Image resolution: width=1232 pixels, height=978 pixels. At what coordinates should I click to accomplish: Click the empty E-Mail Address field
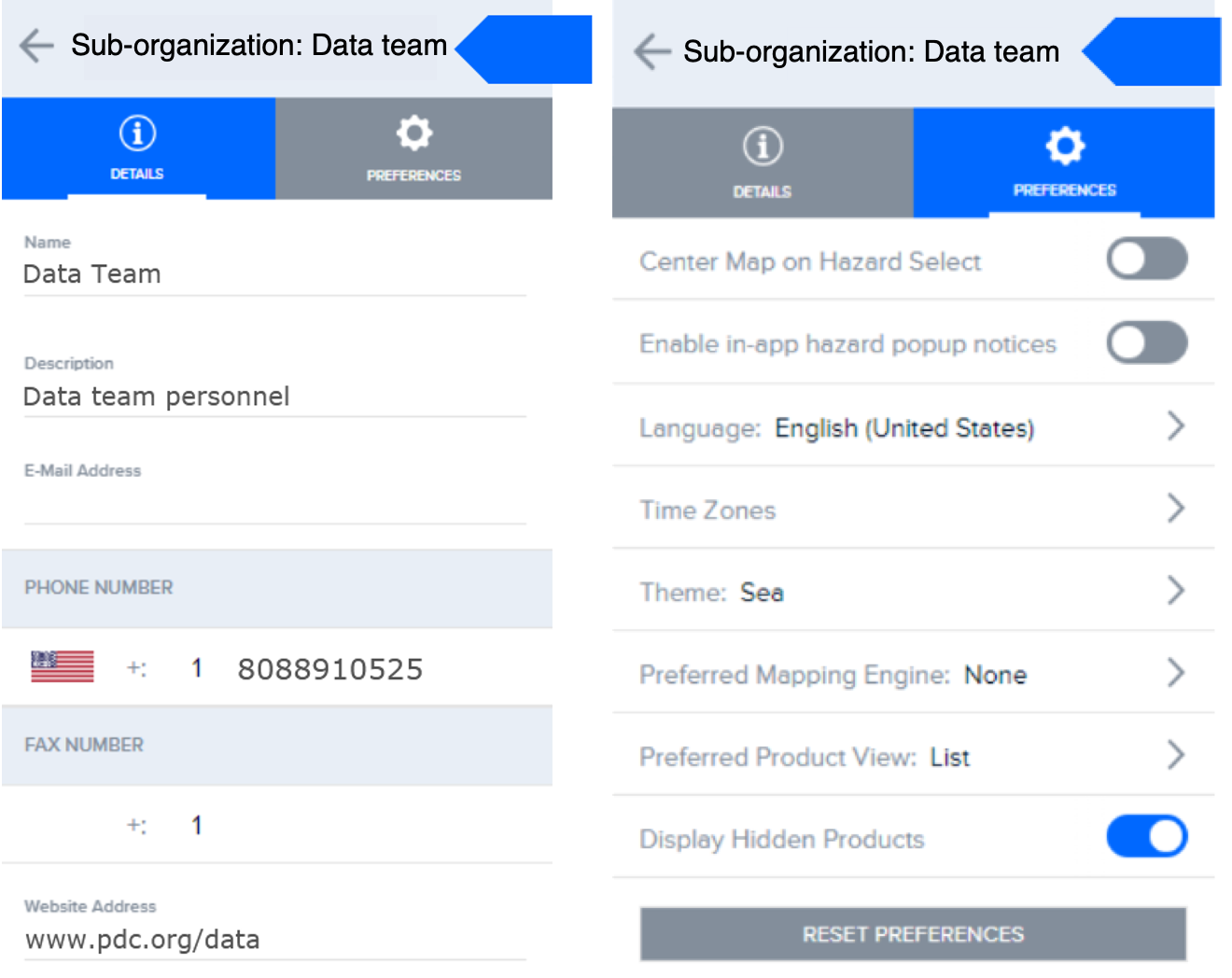pyautogui.click(x=274, y=504)
